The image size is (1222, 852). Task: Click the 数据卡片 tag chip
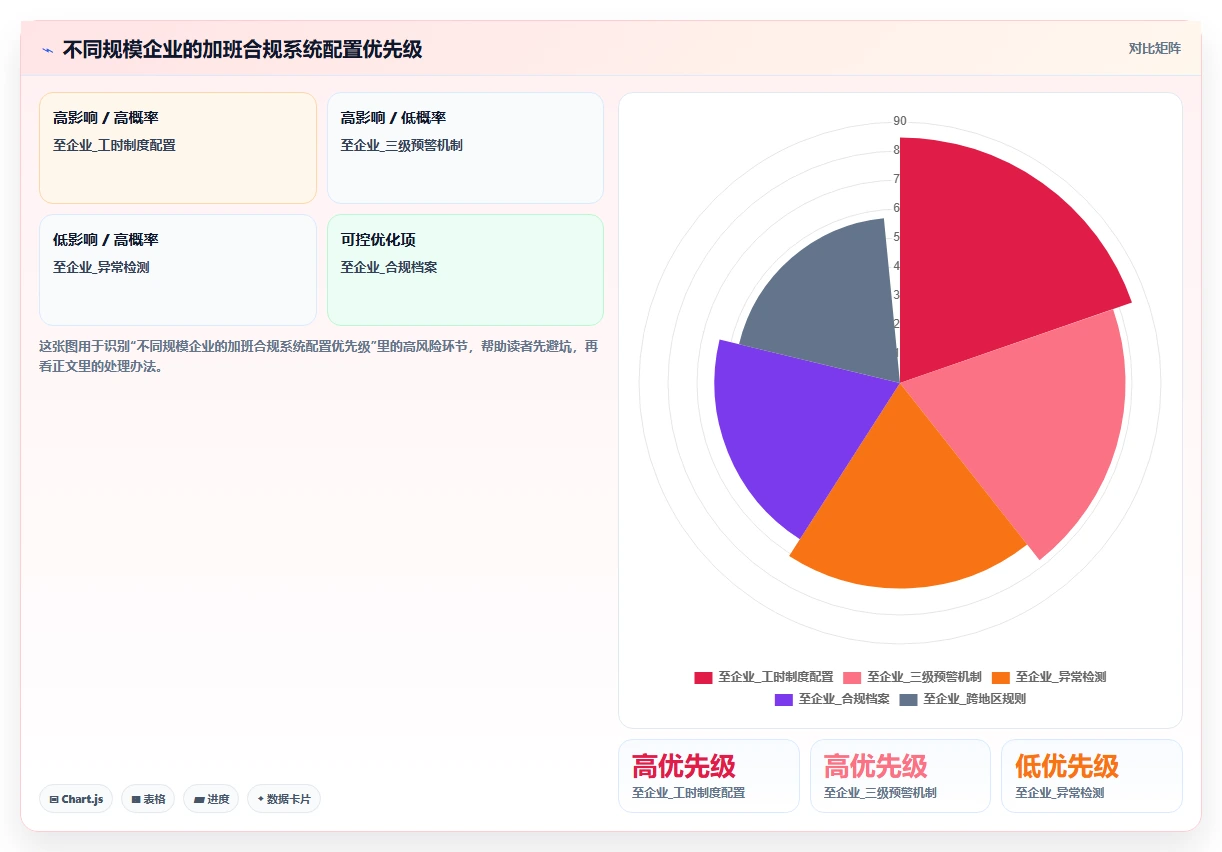tap(284, 799)
